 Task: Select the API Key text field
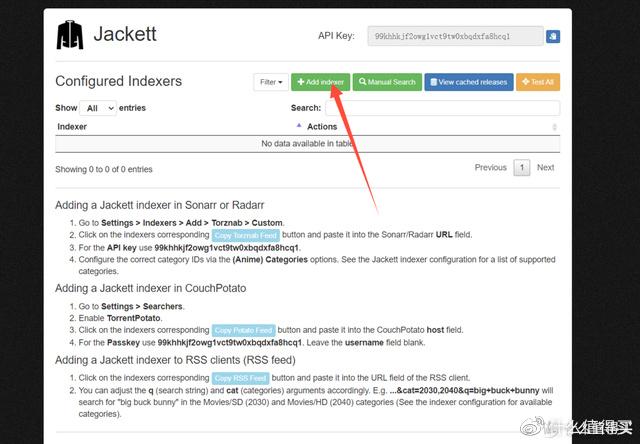pyautogui.click(x=455, y=37)
